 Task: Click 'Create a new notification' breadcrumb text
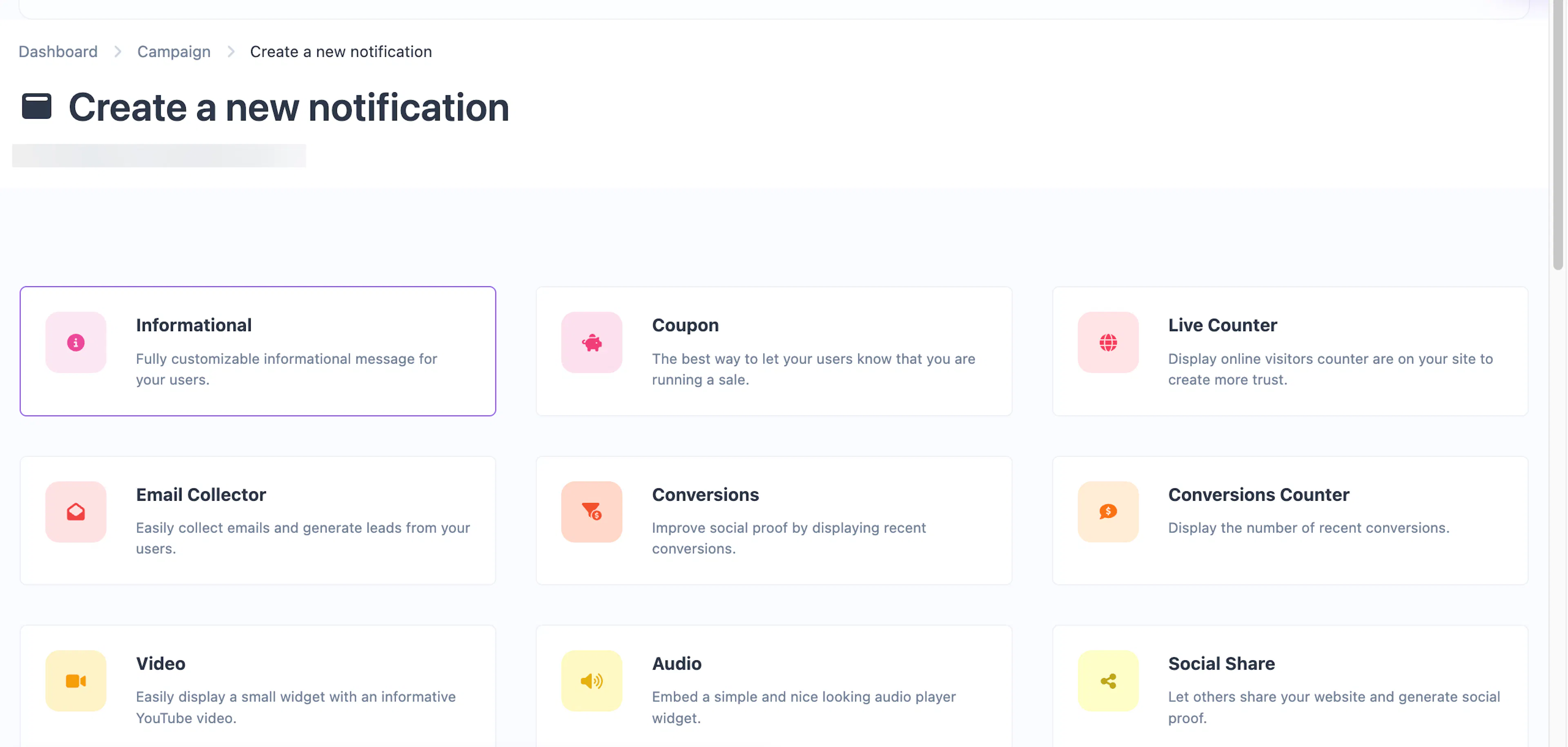[341, 52]
